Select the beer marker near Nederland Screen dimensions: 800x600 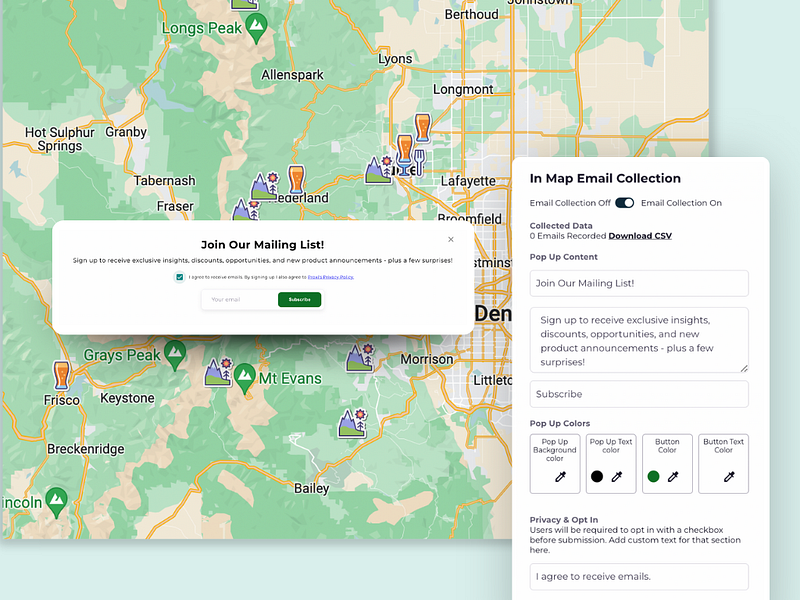(x=296, y=180)
